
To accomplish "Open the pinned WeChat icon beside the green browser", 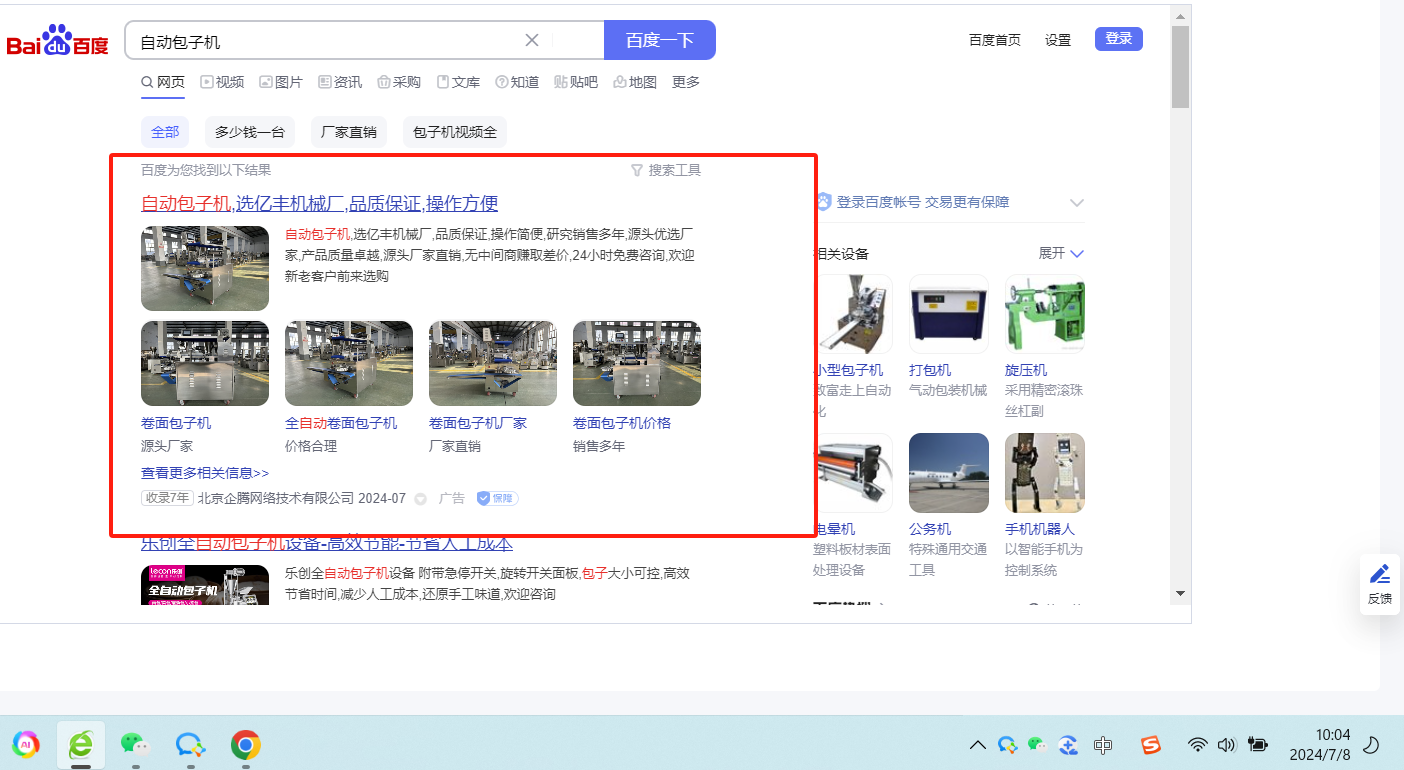I will pyautogui.click(x=134, y=744).
